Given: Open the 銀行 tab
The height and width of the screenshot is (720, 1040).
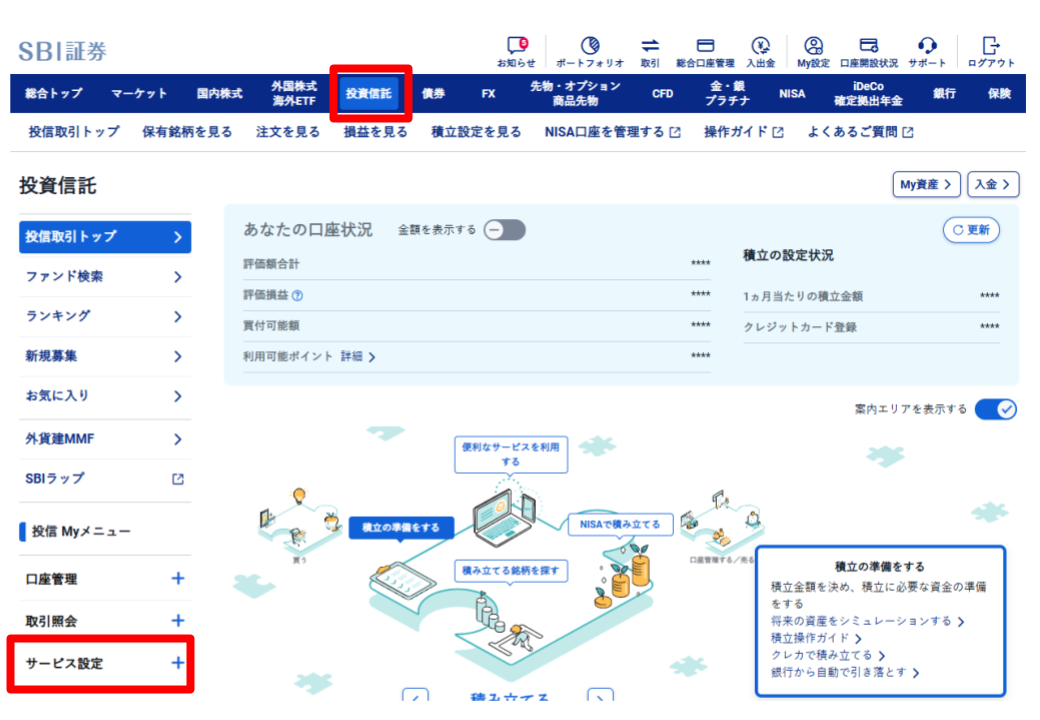Looking at the screenshot, I should (x=944, y=93).
